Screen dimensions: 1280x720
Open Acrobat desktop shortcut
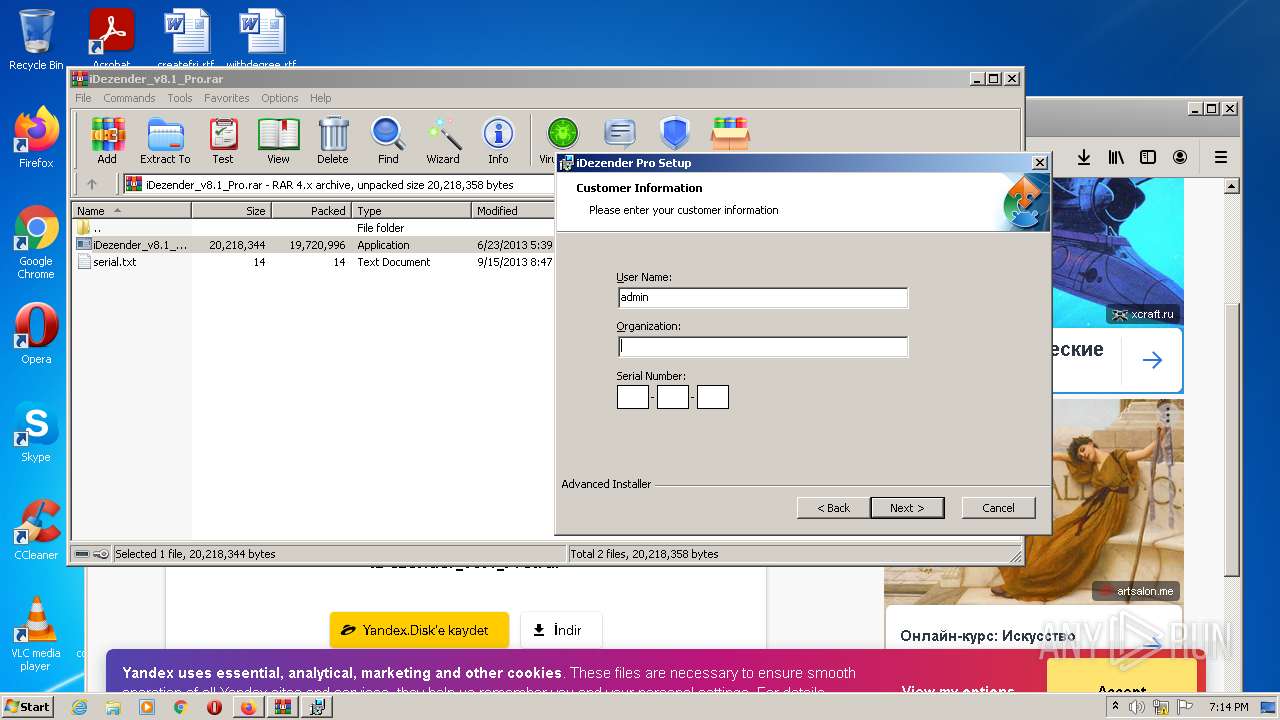(112, 38)
